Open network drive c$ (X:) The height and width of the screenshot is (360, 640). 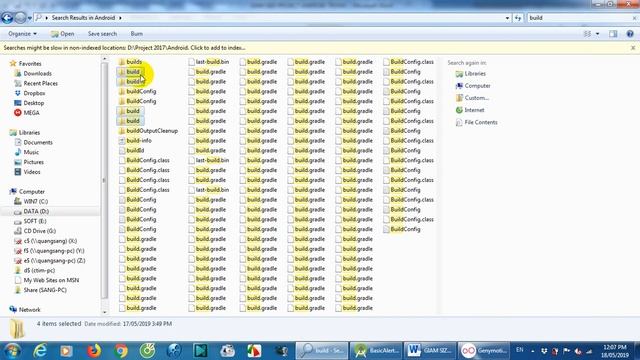click(x=50, y=241)
